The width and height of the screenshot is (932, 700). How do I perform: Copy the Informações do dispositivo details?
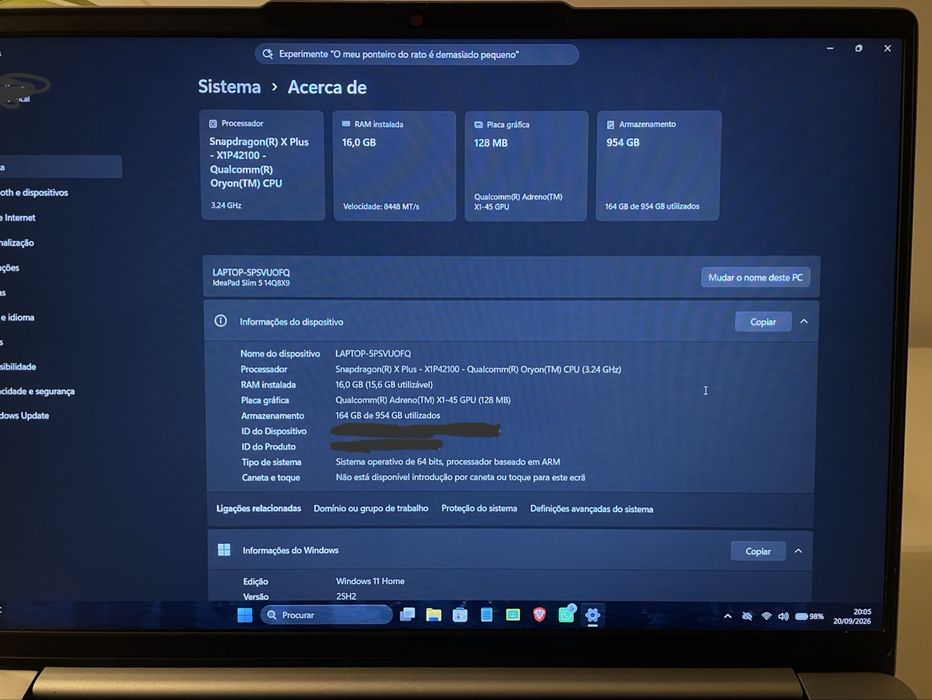763,321
